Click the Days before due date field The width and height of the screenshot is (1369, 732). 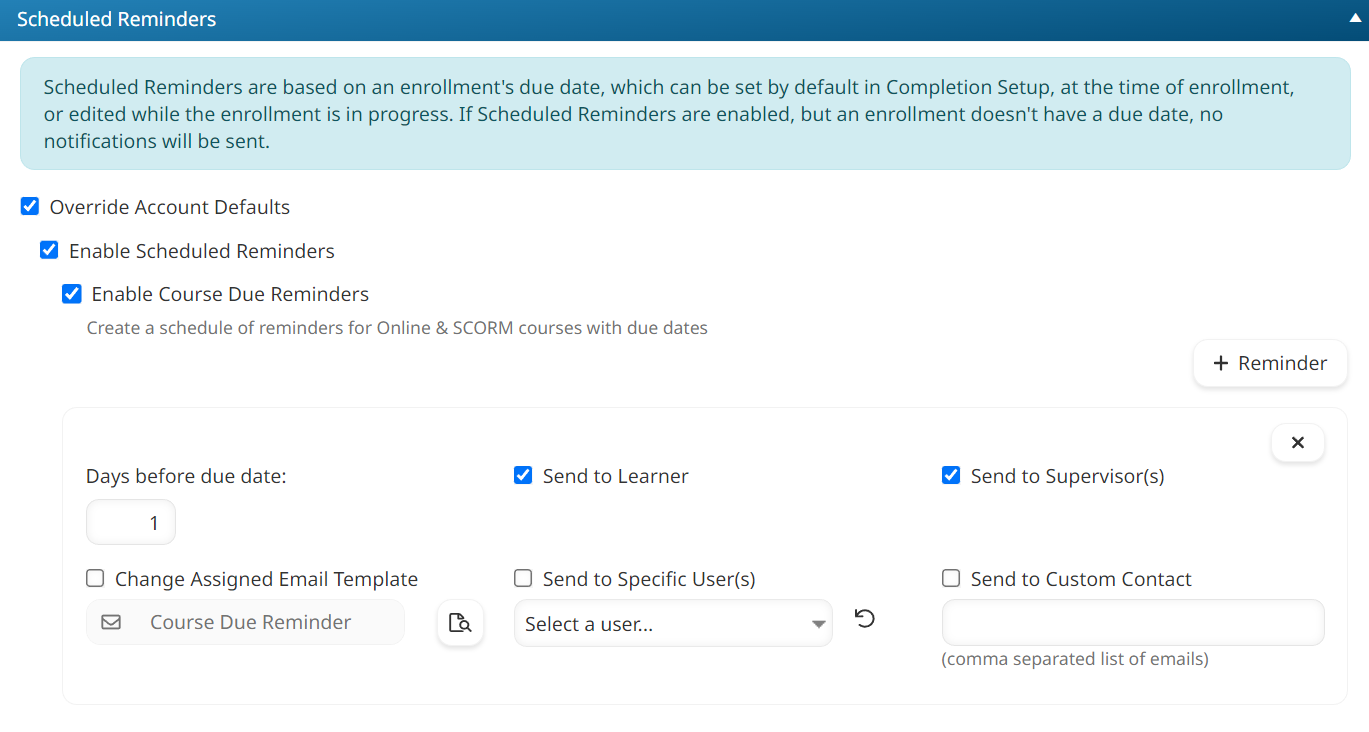(130, 521)
